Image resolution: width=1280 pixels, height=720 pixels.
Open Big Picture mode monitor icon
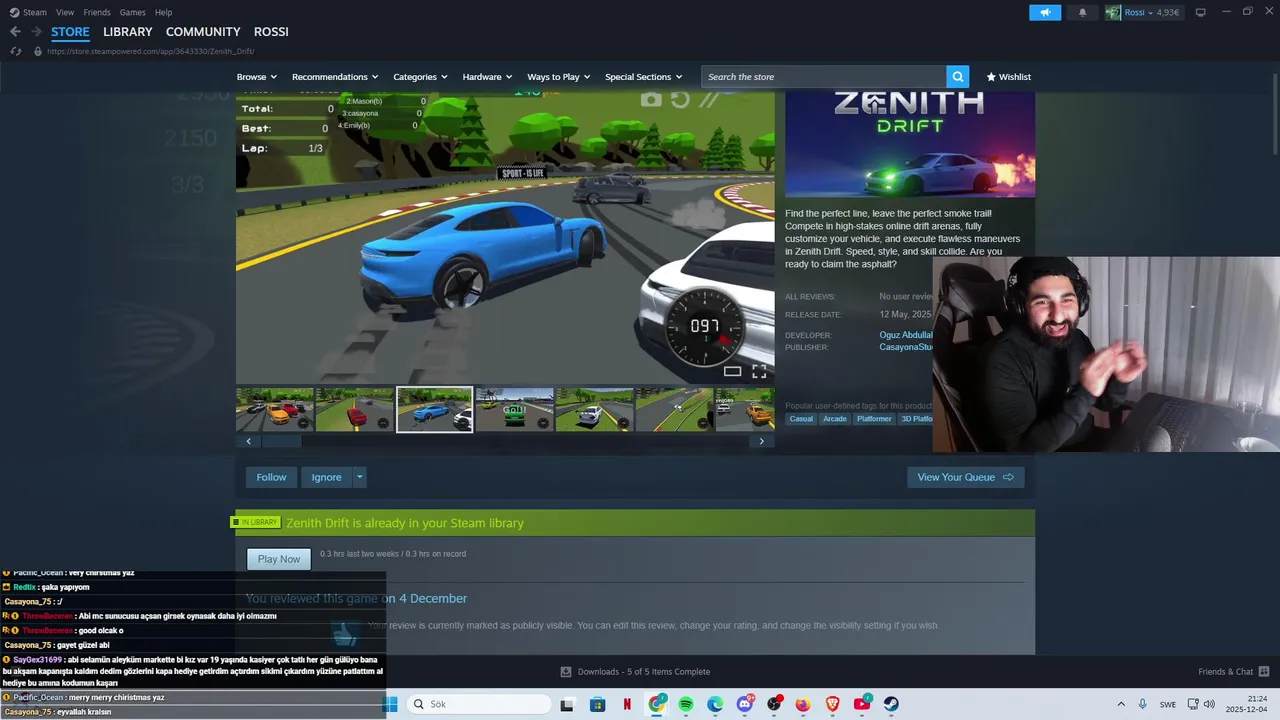[1201, 12]
